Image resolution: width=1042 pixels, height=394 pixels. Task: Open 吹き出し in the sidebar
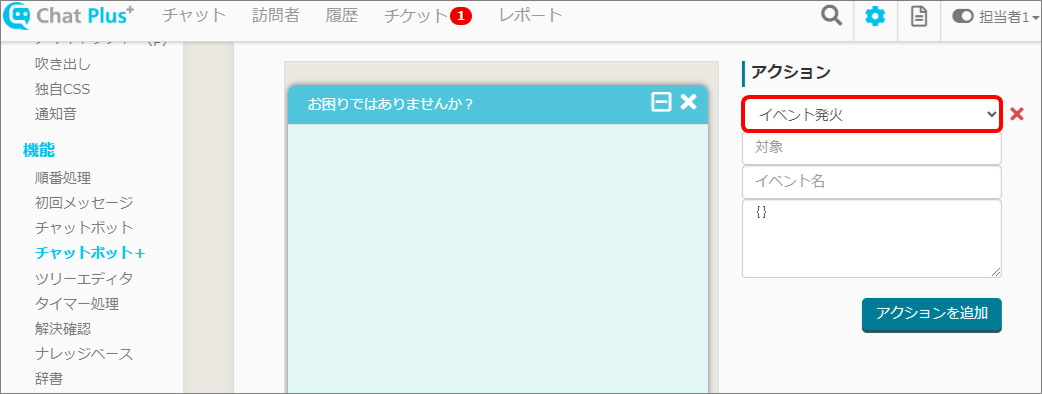pyautogui.click(x=63, y=64)
